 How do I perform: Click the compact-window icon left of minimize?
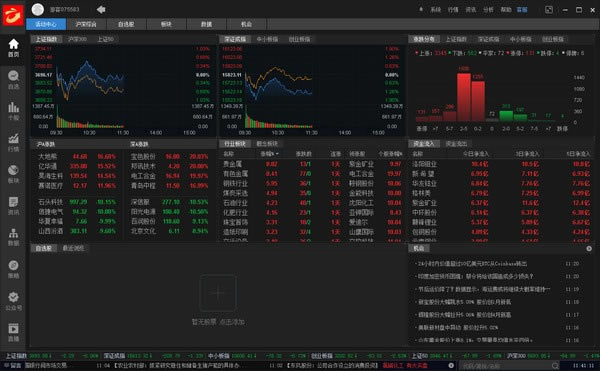click(549, 10)
